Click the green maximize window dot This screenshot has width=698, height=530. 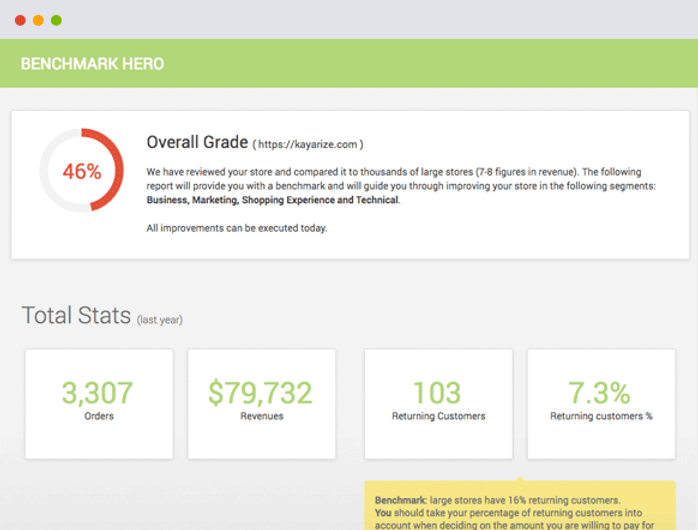(56, 20)
